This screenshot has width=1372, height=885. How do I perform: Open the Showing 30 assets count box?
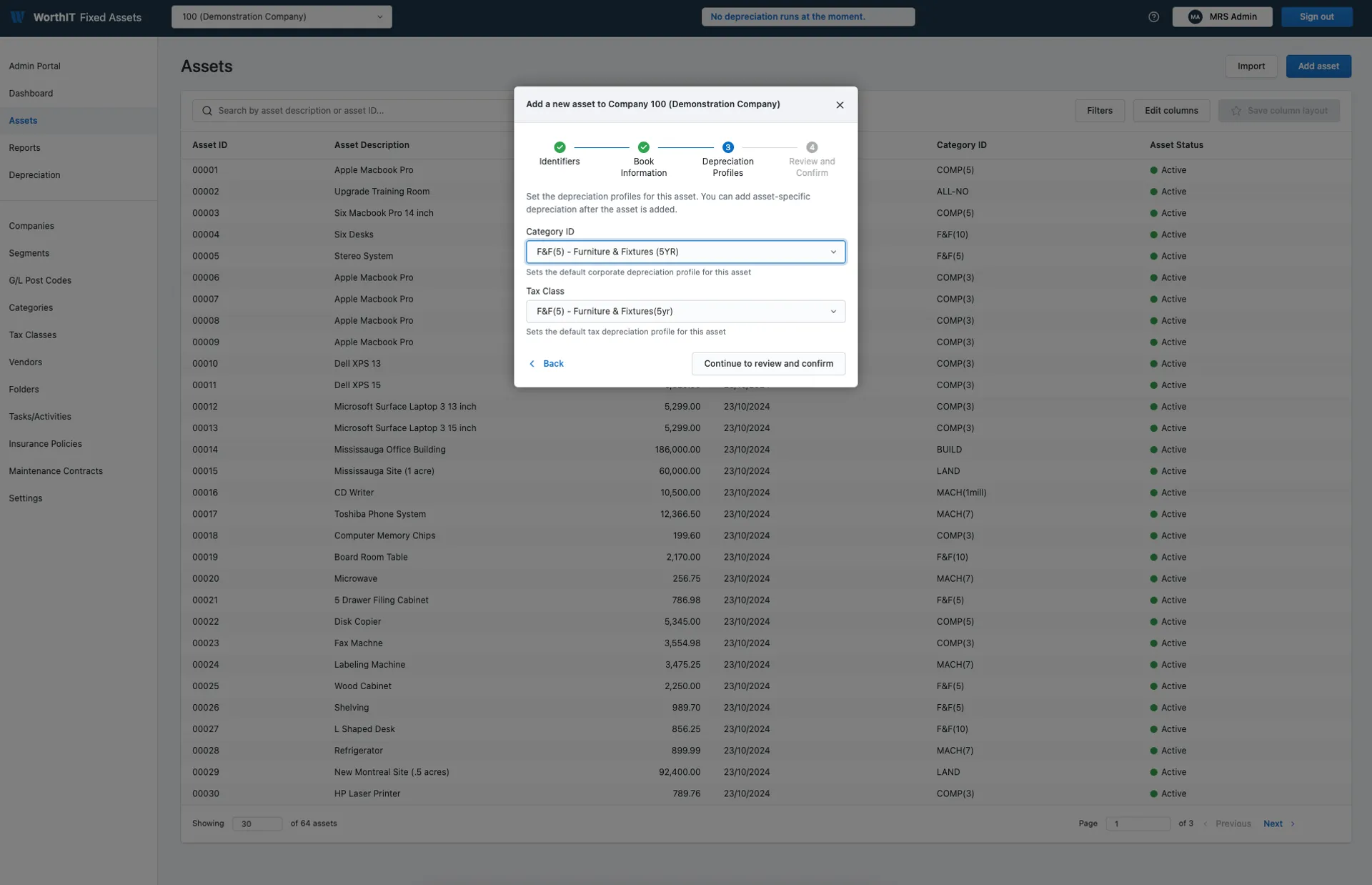point(257,824)
